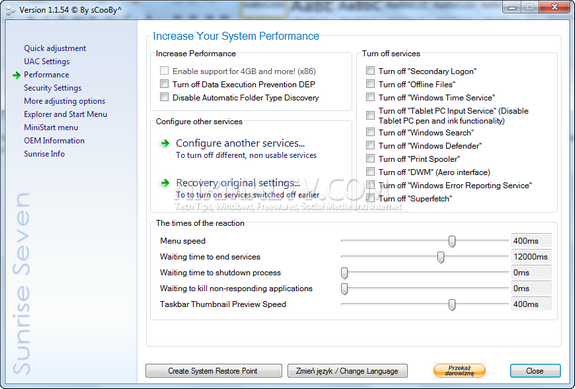Screen dimensions: 575x389
Task: Click the Recovery original settings link
Action: [238, 183]
